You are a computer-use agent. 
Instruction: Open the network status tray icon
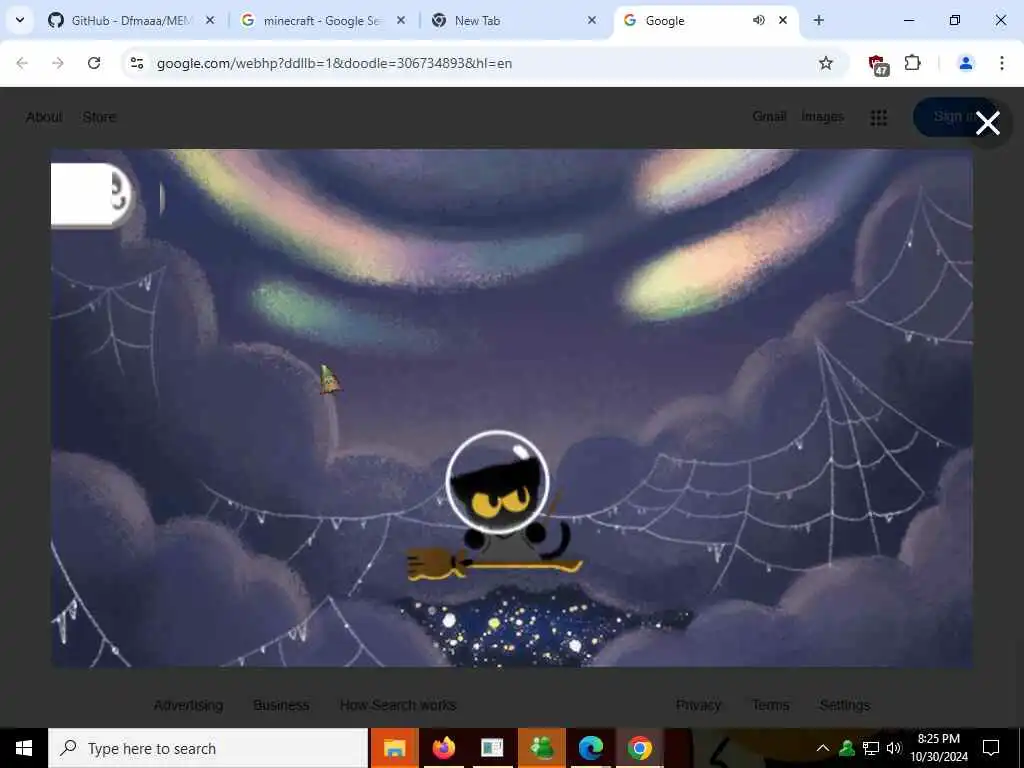[x=871, y=748]
